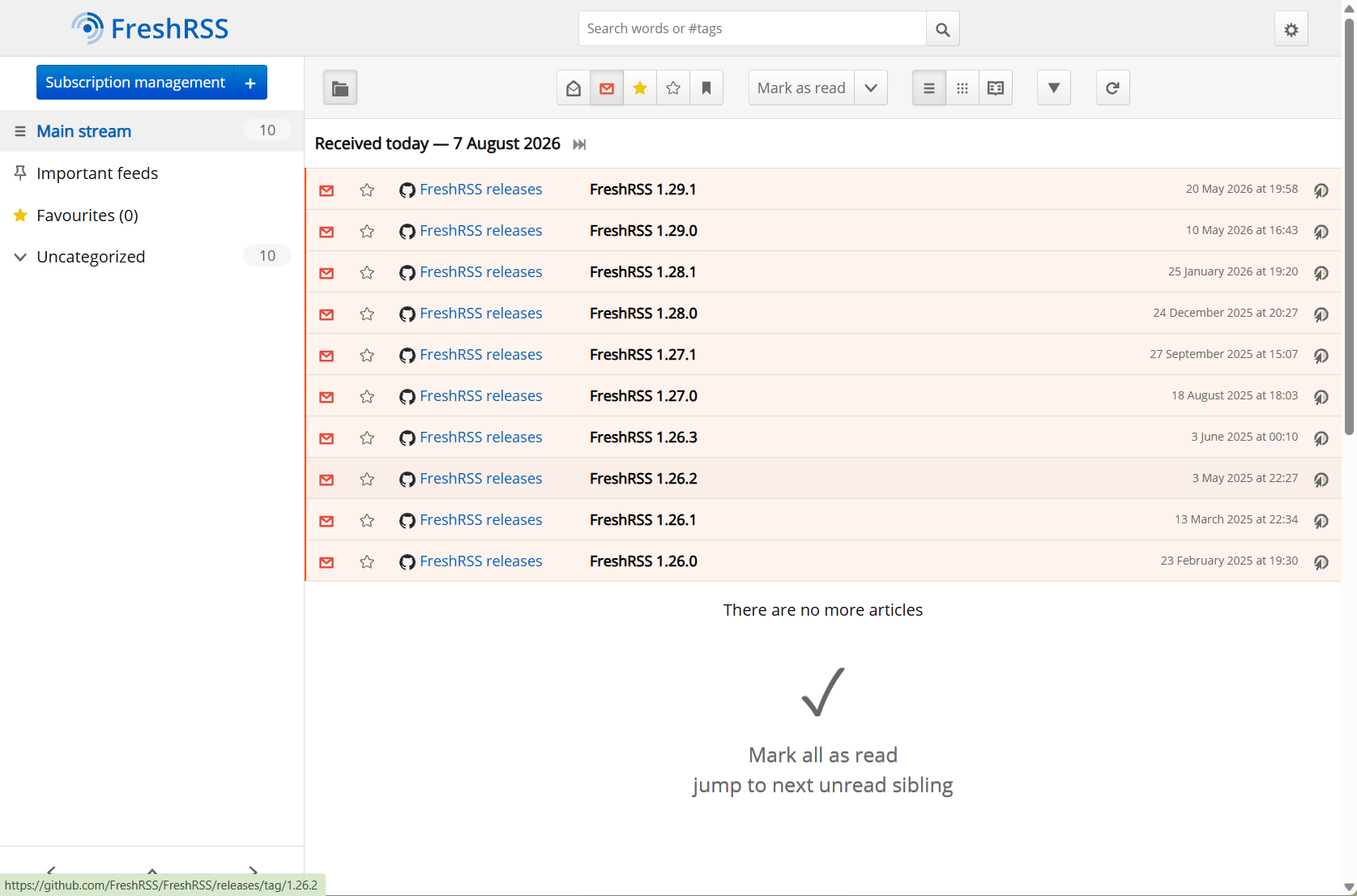This screenshot has width=1357, height=896.
Task: Open FreshRSS releases feed link for 1.26.0
Action: pos(480,561)
